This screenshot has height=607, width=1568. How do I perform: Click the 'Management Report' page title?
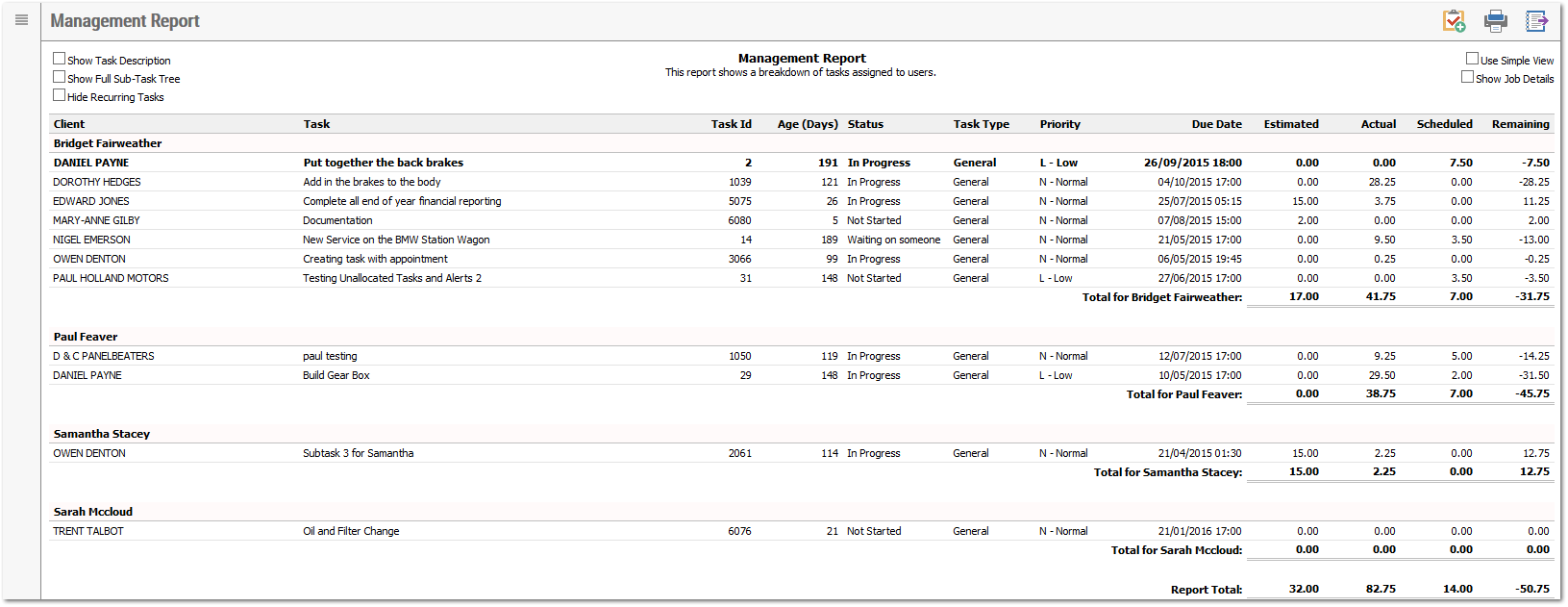pyautogui.click(x=125, y=20)
